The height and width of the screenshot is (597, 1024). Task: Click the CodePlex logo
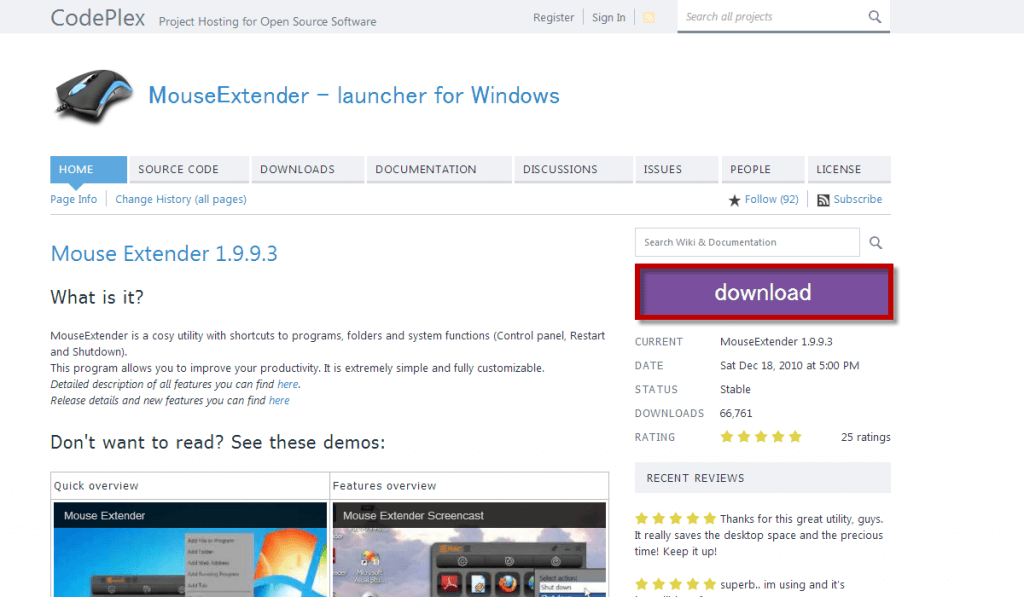point(97,17)
